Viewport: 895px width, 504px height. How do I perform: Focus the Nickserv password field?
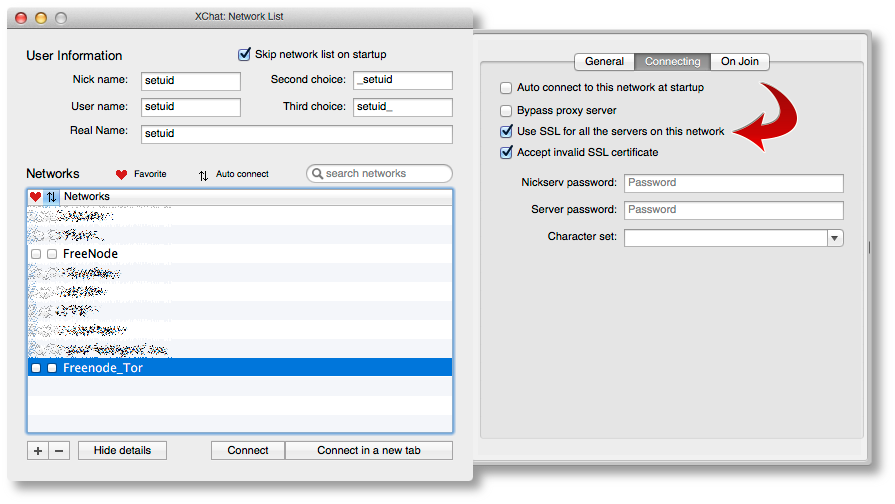(x=733, y=183)
